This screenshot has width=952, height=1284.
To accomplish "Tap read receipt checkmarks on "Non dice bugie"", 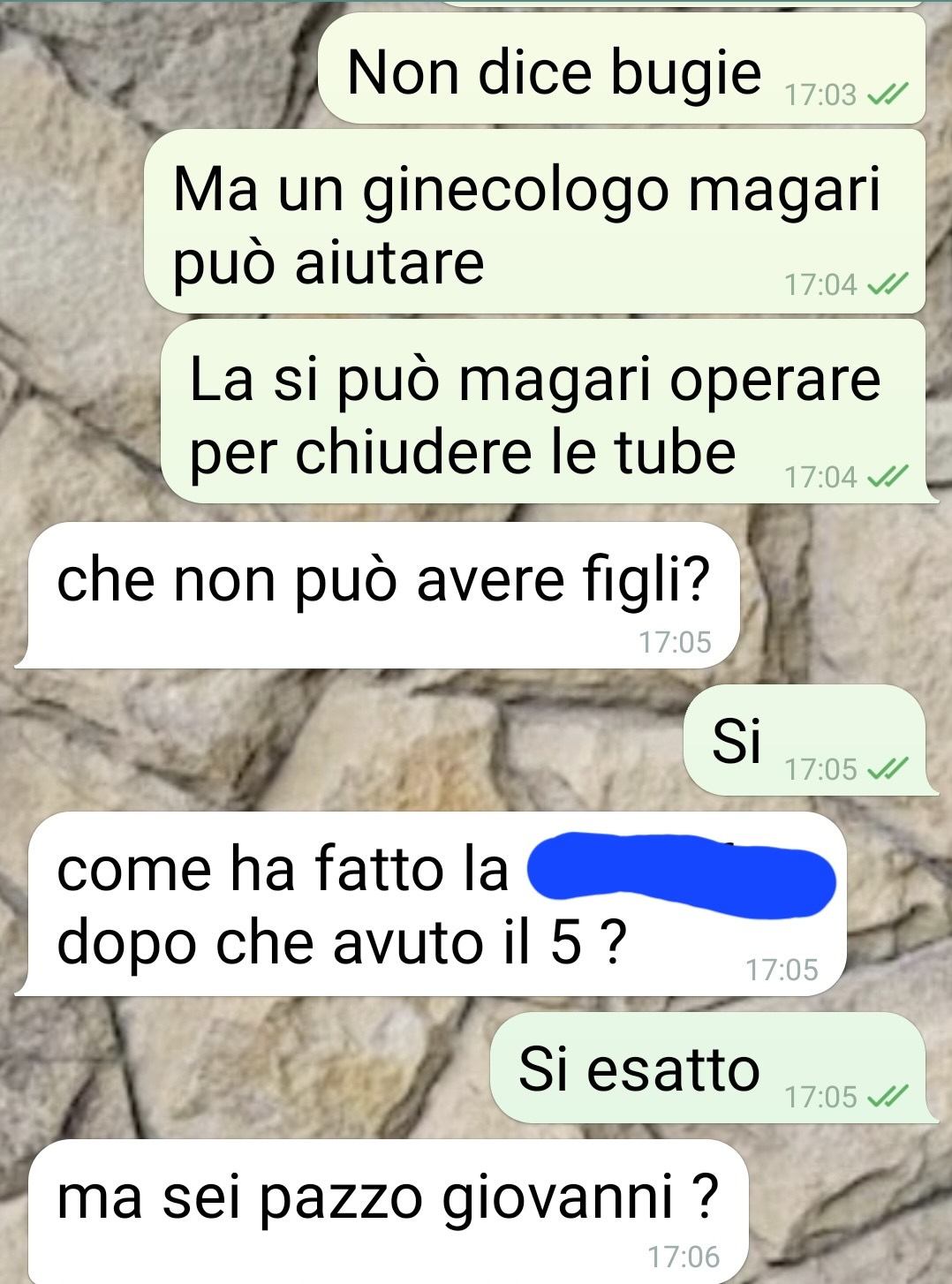I will point(888,94).
